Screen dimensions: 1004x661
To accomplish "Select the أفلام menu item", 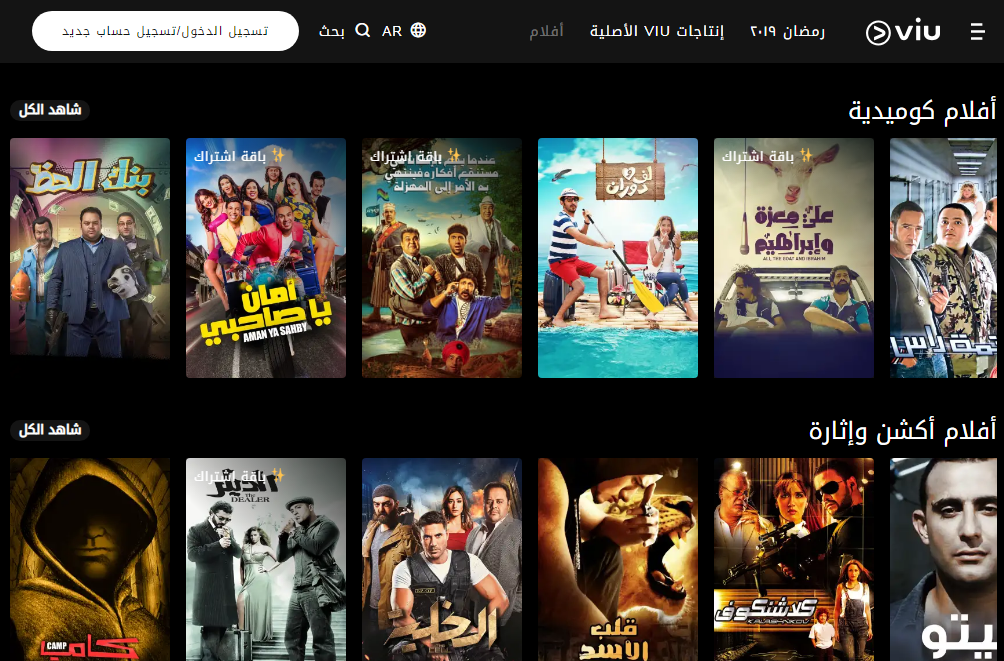I will [x=546, y=31].
